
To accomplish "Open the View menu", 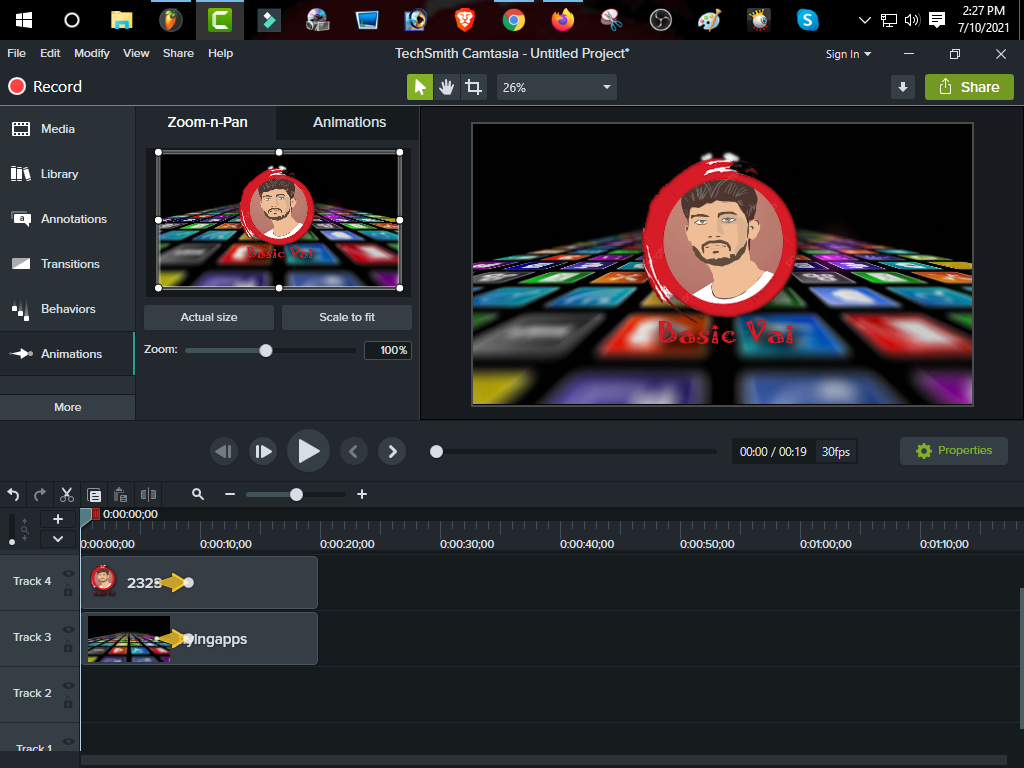I will pyautogui.click(x=136, y=54).
